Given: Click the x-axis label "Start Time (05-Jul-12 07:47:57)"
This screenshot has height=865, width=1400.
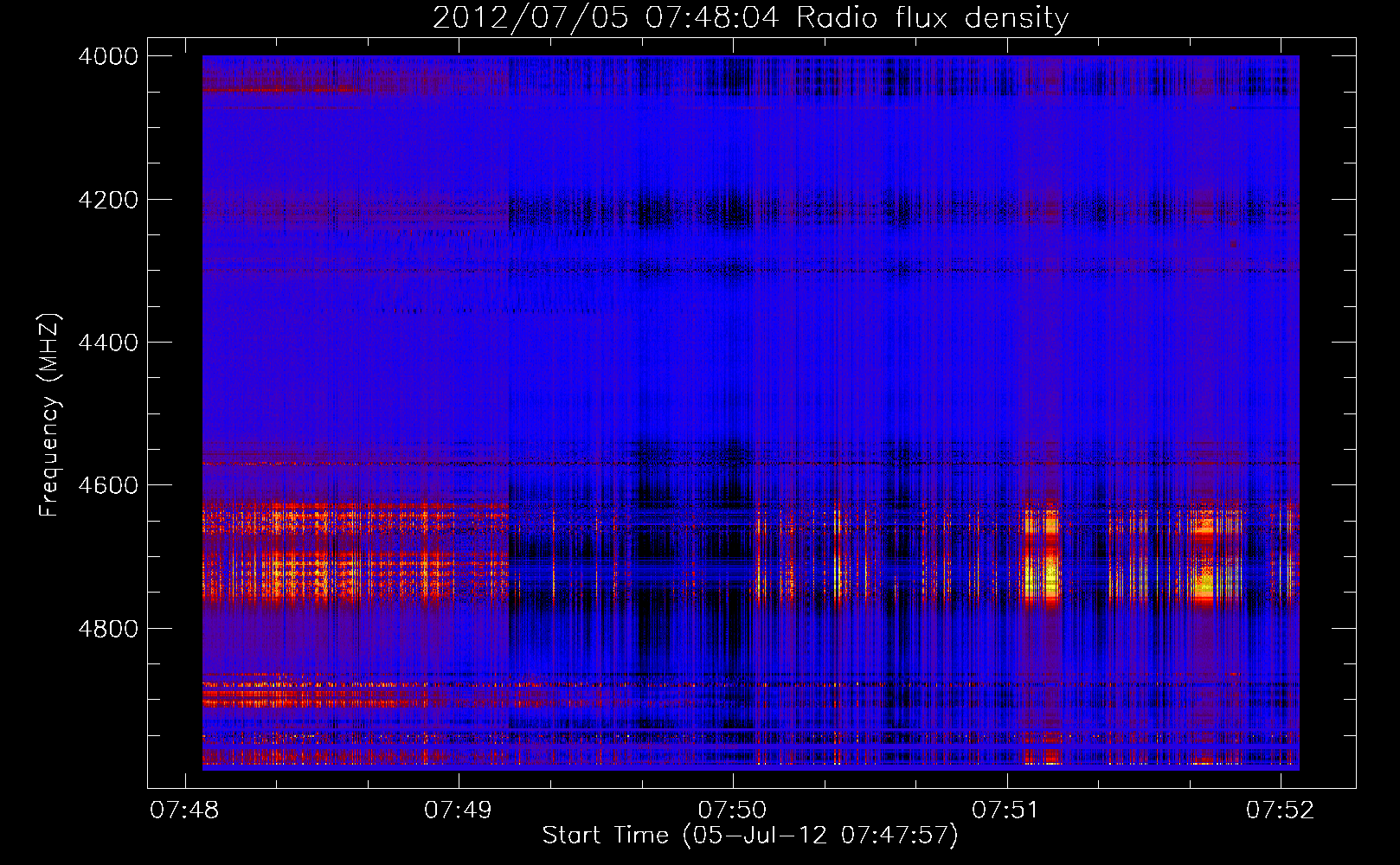Looking at the screenshot, I should [x=750, y=836].
